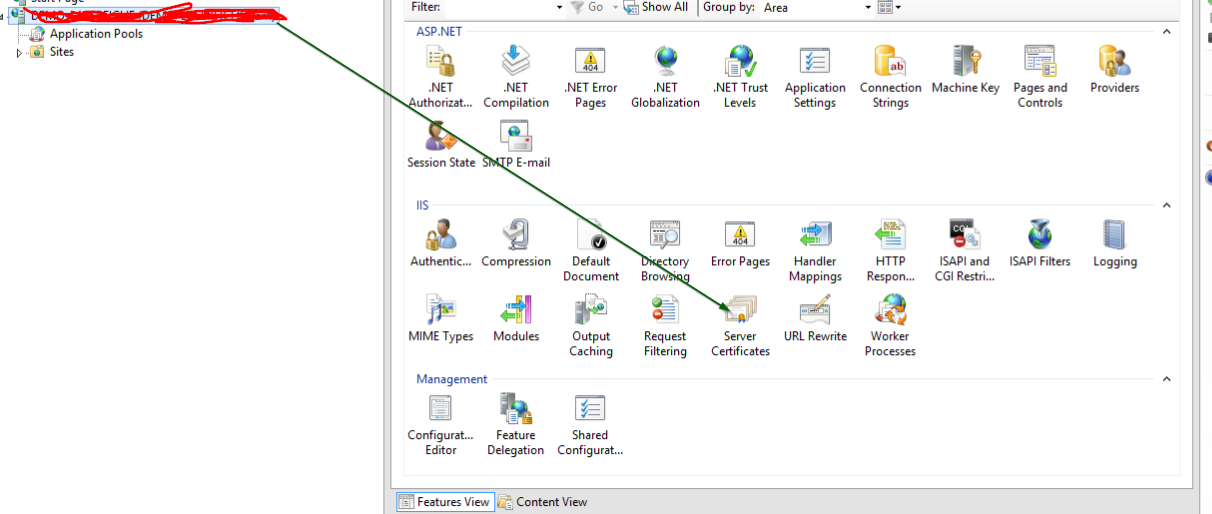Open ISAPI and CGI Restrictions feature
1212x514 pixels.
965,251
